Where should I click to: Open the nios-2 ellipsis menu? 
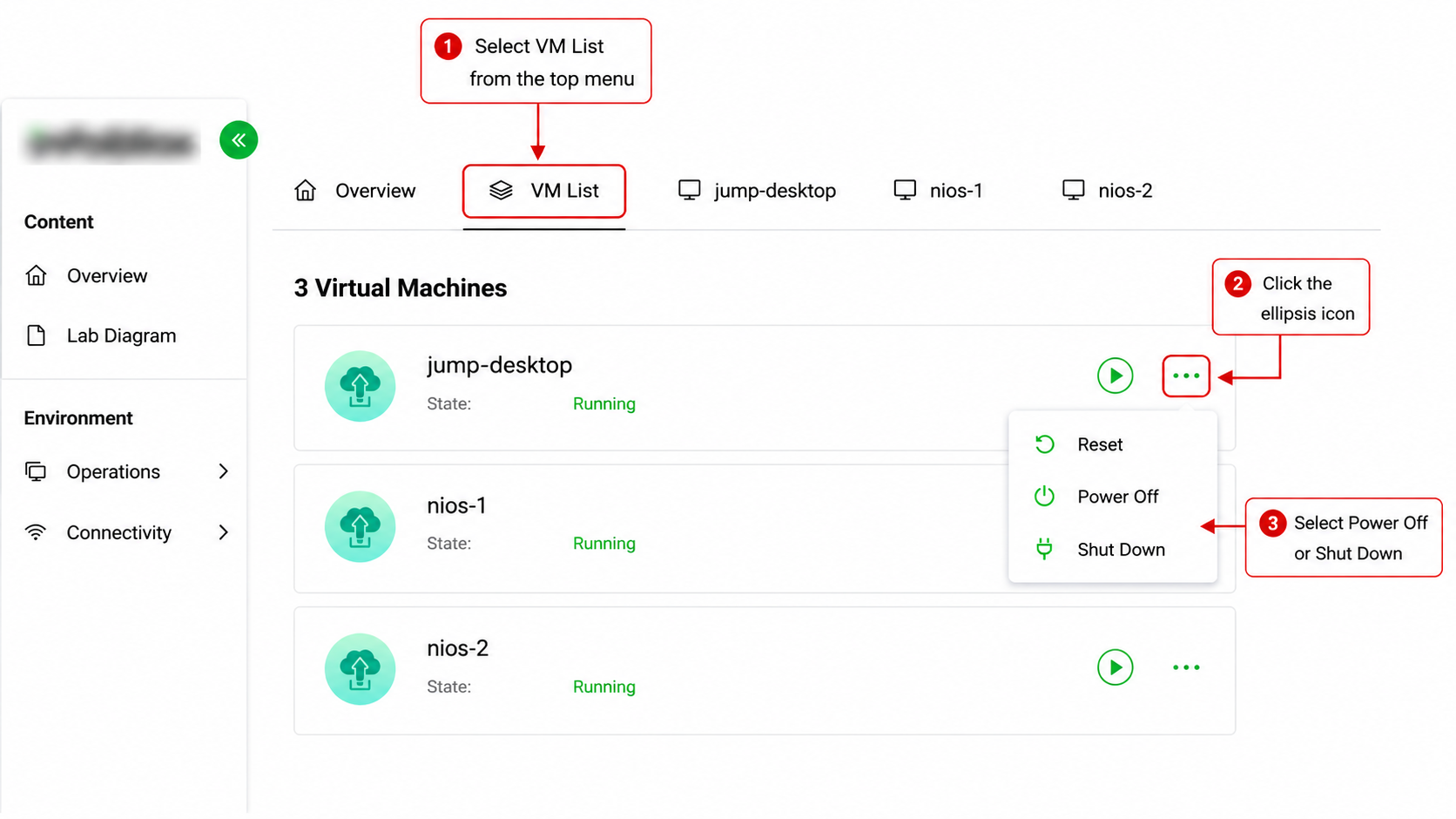point(1186,667)
